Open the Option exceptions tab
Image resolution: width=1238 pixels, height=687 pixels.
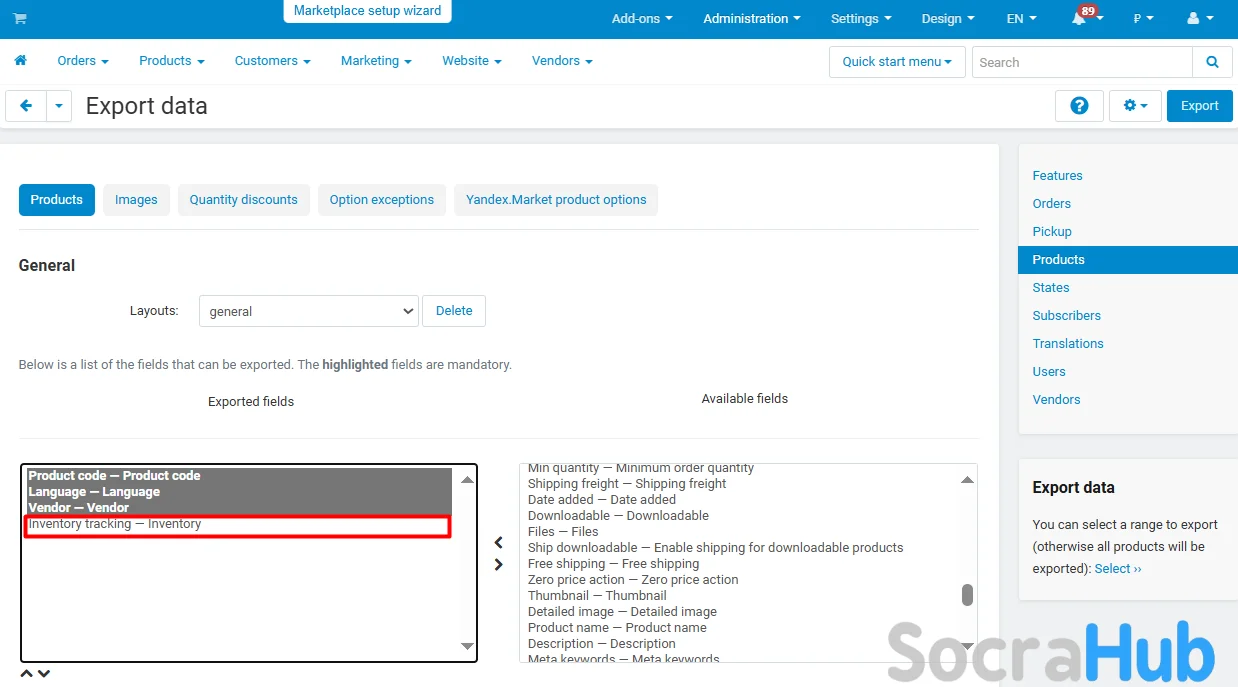tap(381, 200)
